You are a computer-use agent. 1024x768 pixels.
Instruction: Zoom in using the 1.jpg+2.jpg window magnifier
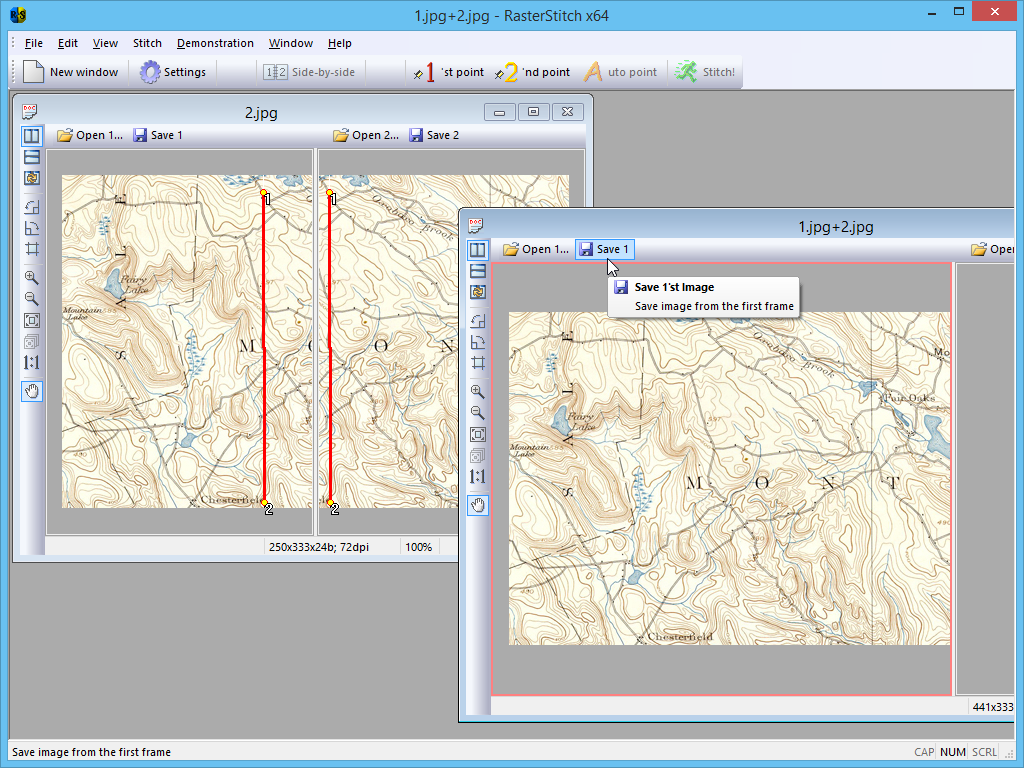478,392
